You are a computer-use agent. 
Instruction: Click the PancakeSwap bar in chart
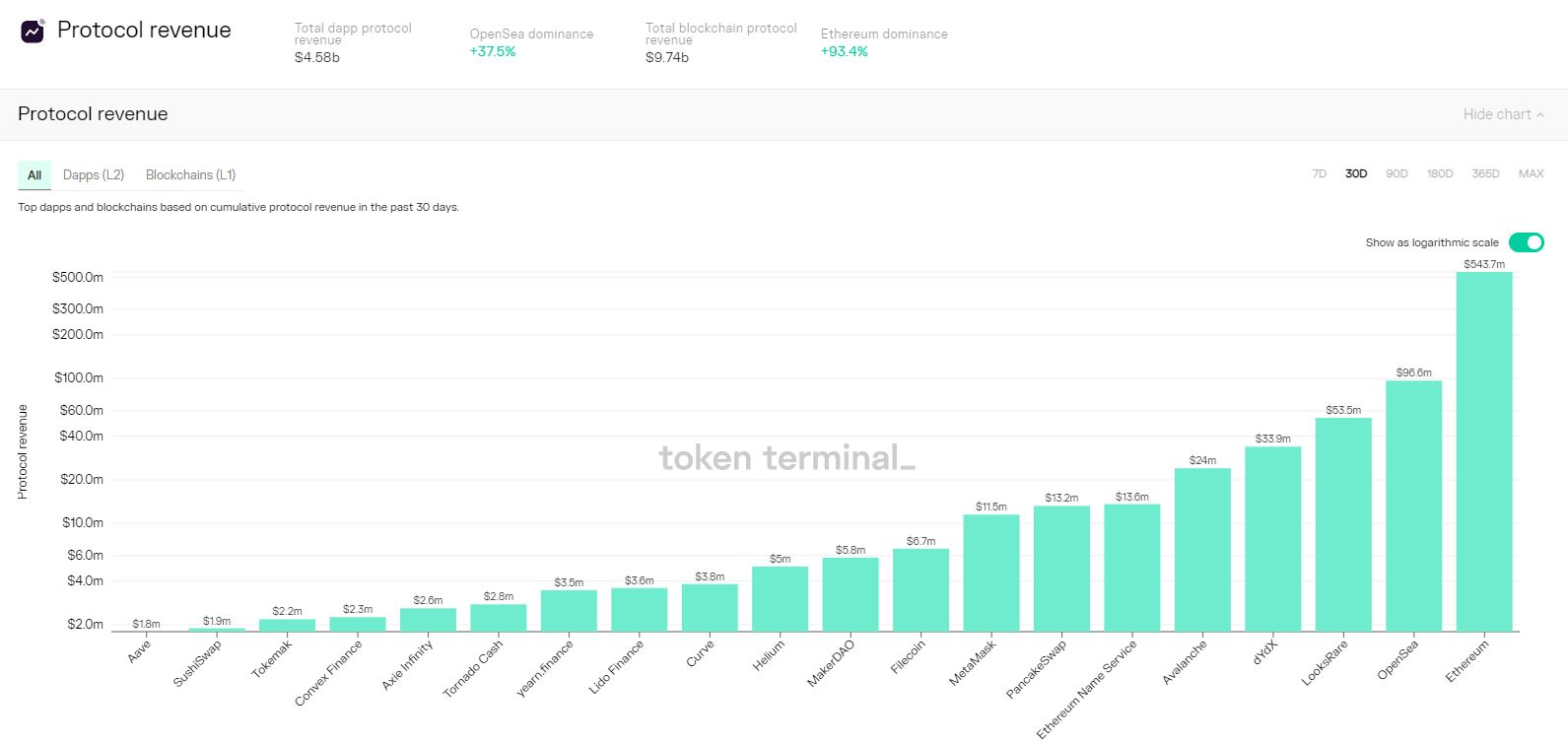tap(1061, 569)
